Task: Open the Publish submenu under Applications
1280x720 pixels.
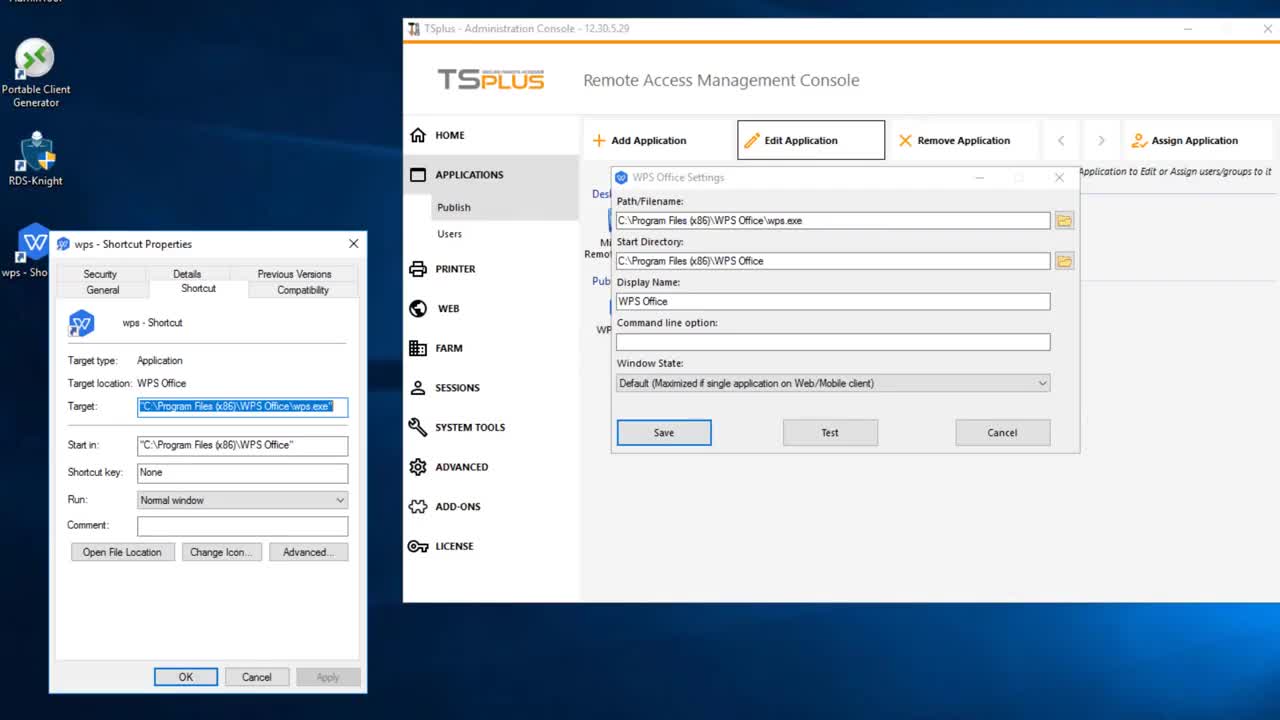Action: click(x=454, y=207)
